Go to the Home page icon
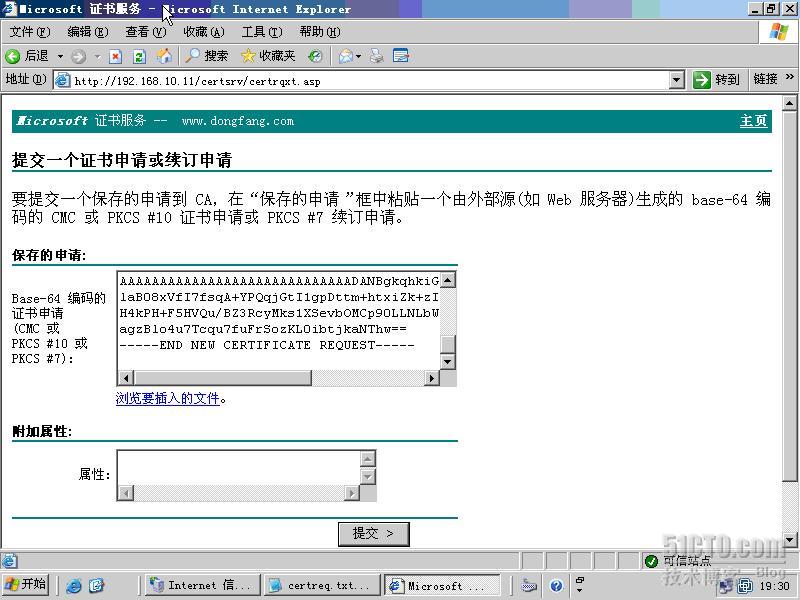The image size is (800, 600). point(164,56)
